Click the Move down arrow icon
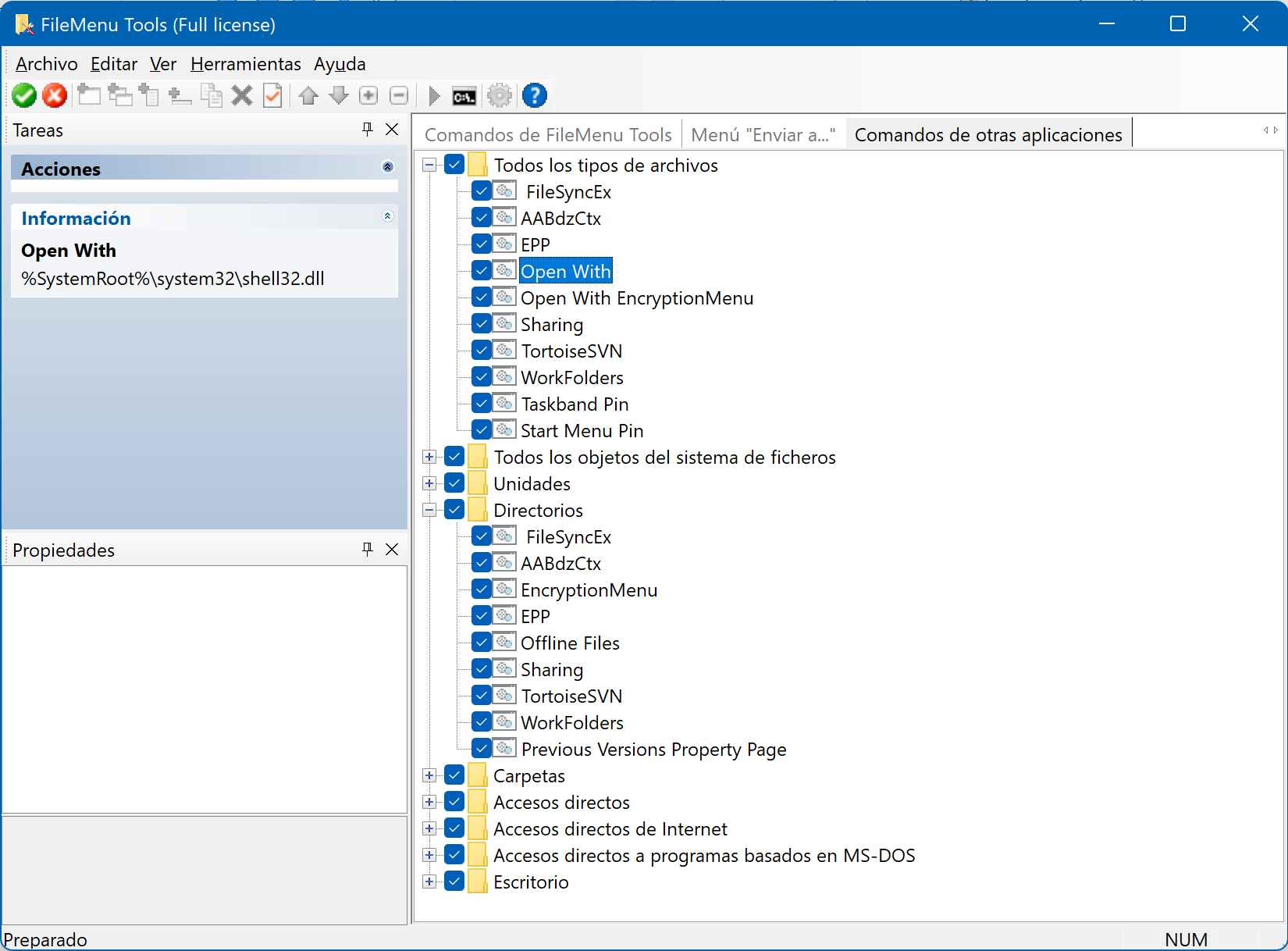Image resolution: width=1288 pixels, height=951 pixels. [x=339, y=96]
